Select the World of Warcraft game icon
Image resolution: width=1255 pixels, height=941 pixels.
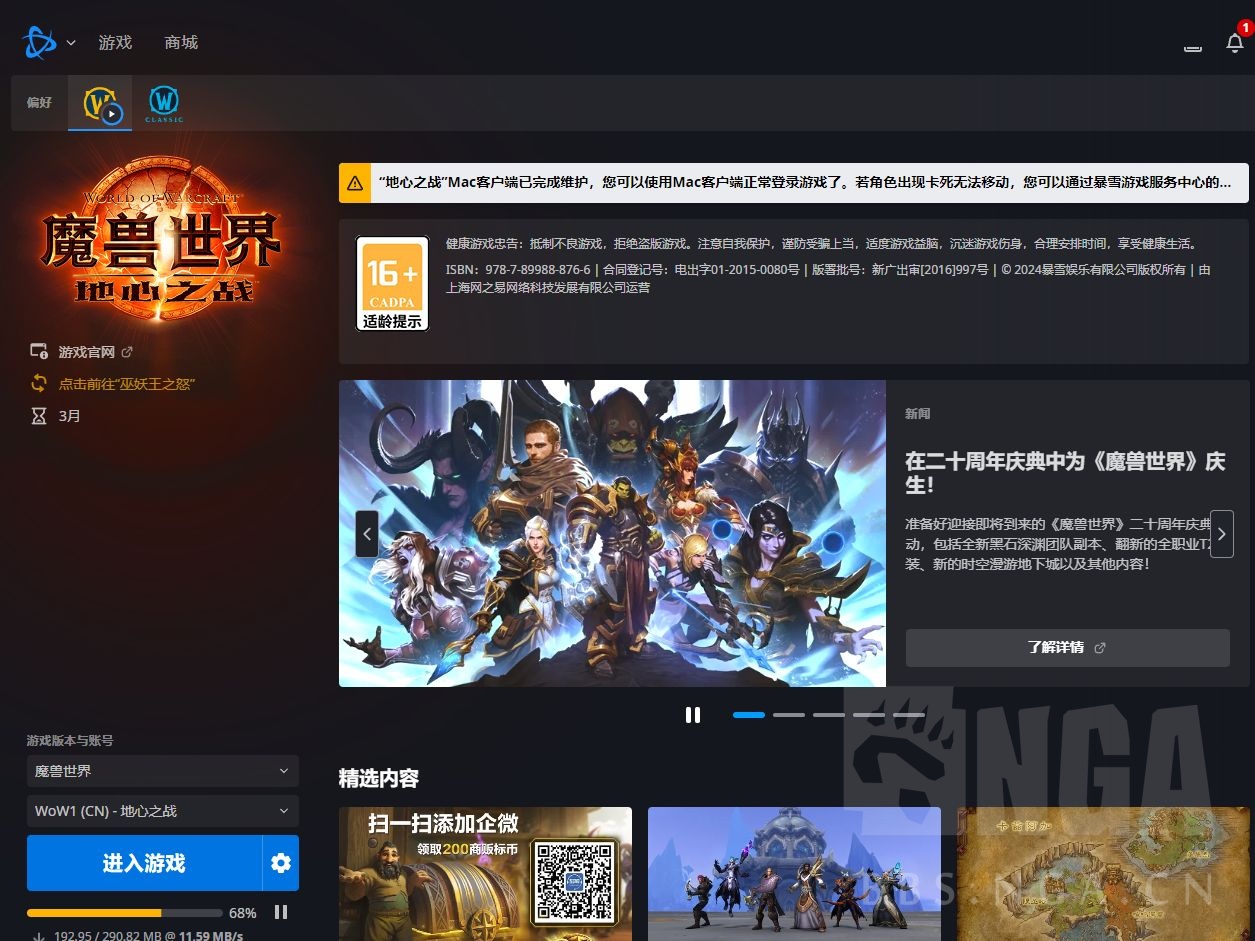point(99,102)
